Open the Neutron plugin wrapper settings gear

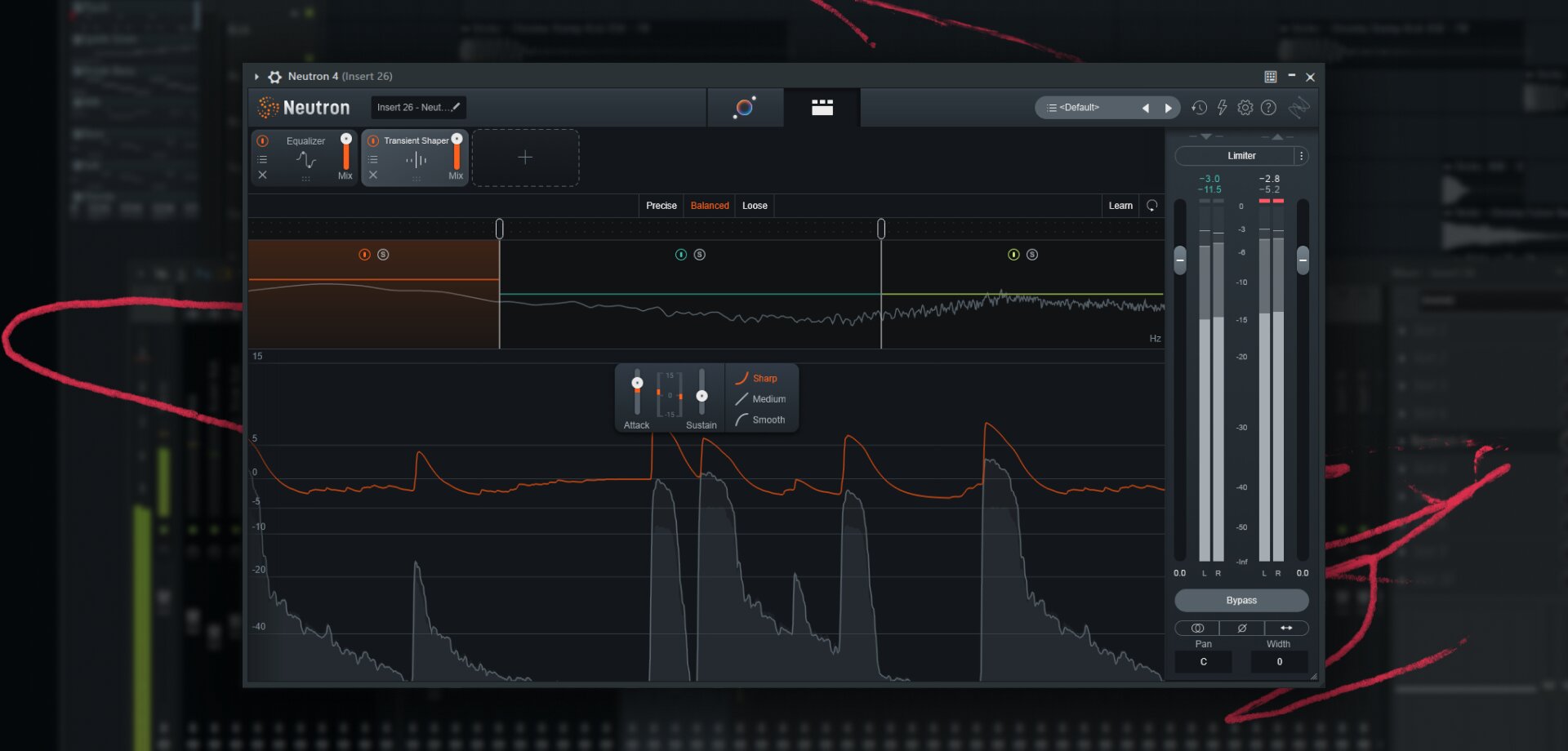pos(275,77)
